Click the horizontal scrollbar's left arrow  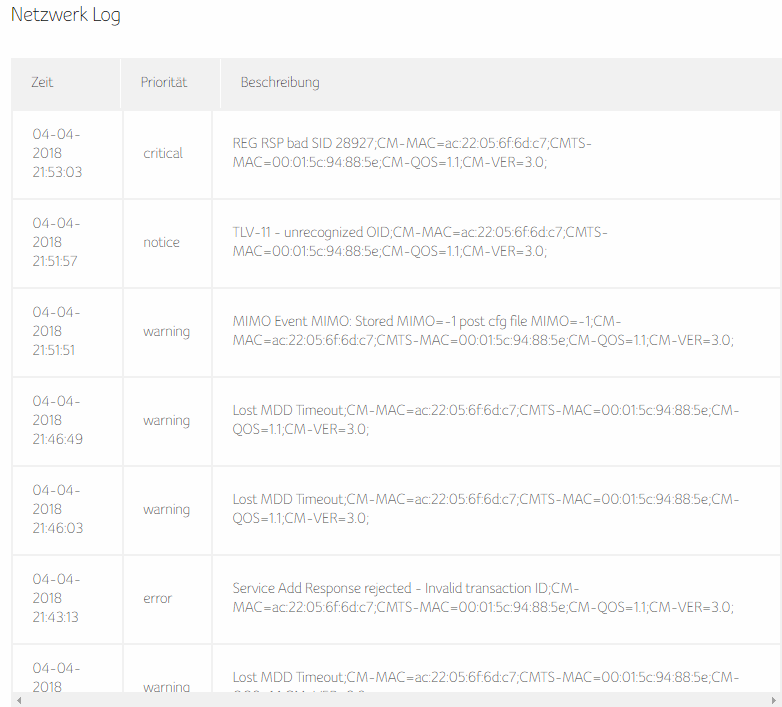tap(18, 699)
